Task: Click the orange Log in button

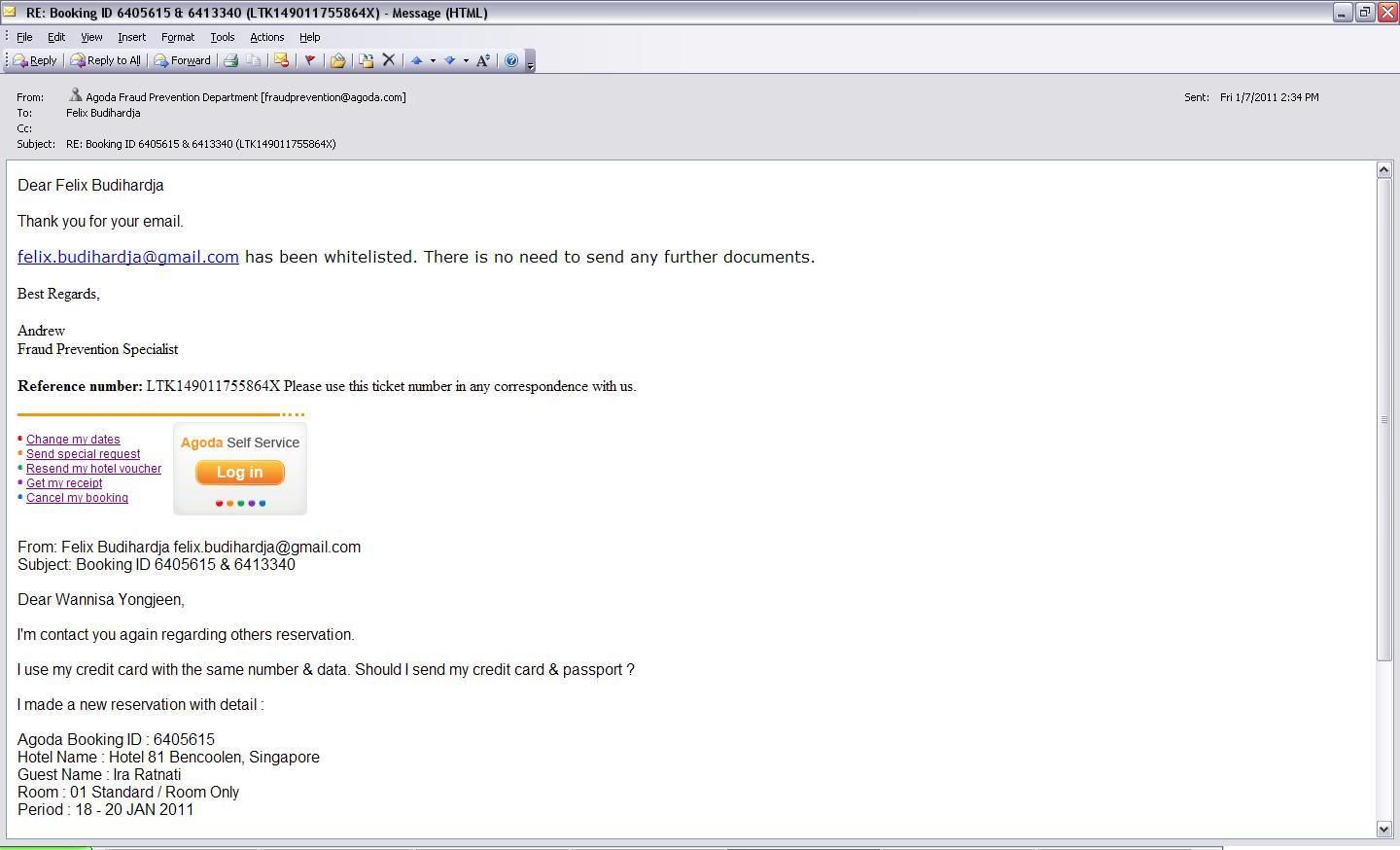Action: 239,473
